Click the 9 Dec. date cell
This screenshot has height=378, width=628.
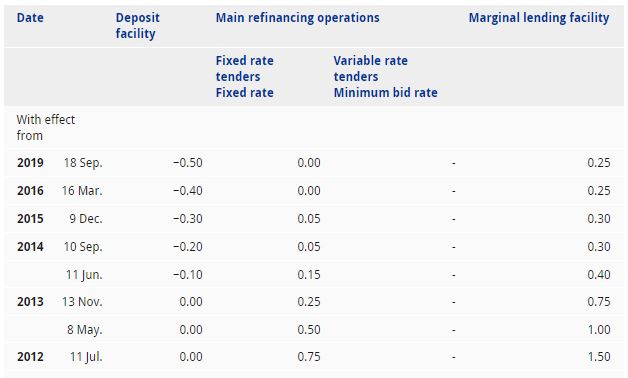coord(86,219)
